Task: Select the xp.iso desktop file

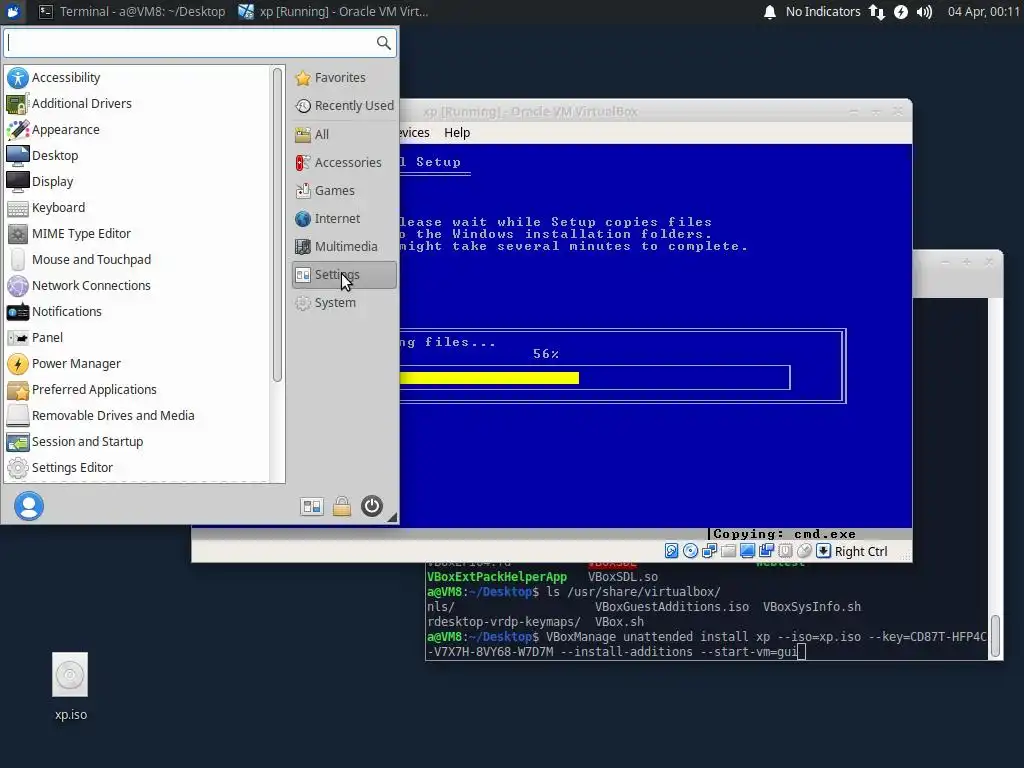Action: (71, 686)
